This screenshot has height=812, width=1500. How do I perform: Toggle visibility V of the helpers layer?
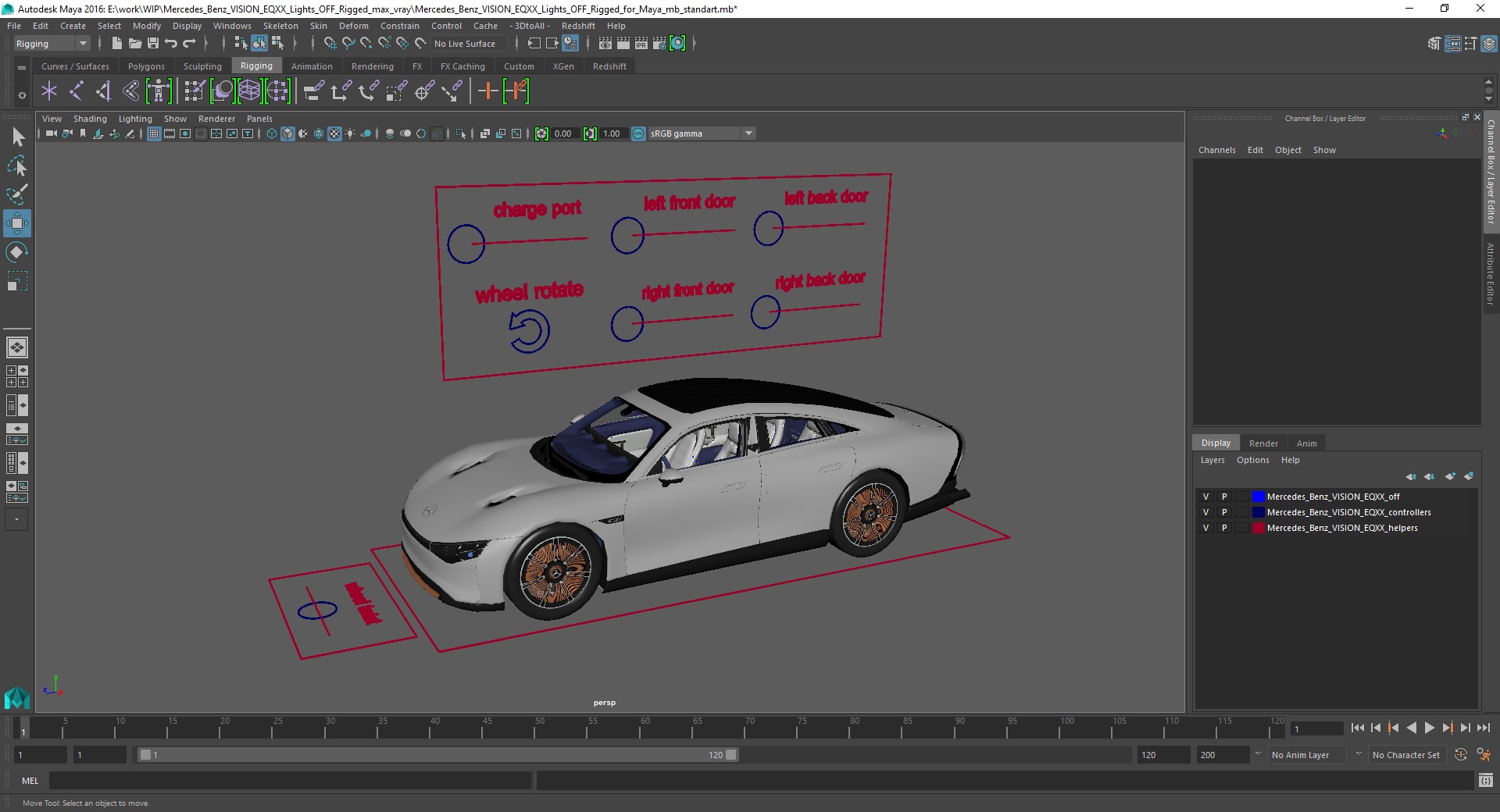tap(1205, 528)
